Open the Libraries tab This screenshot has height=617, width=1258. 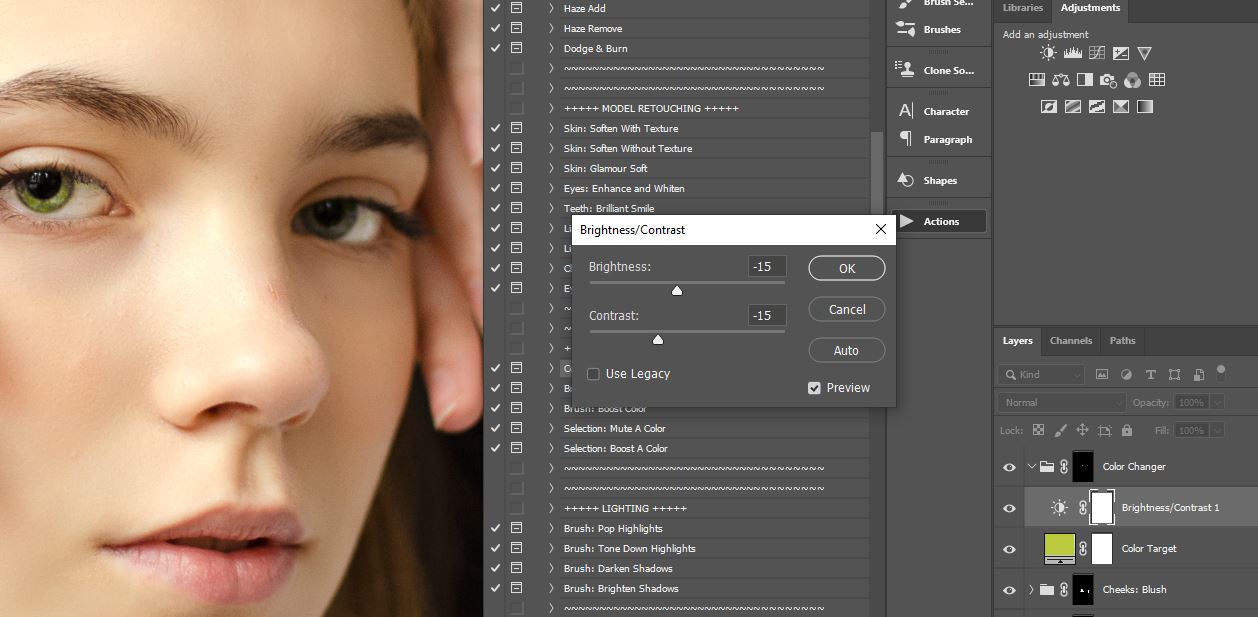pyautogui.click(x=1022, y=8)
